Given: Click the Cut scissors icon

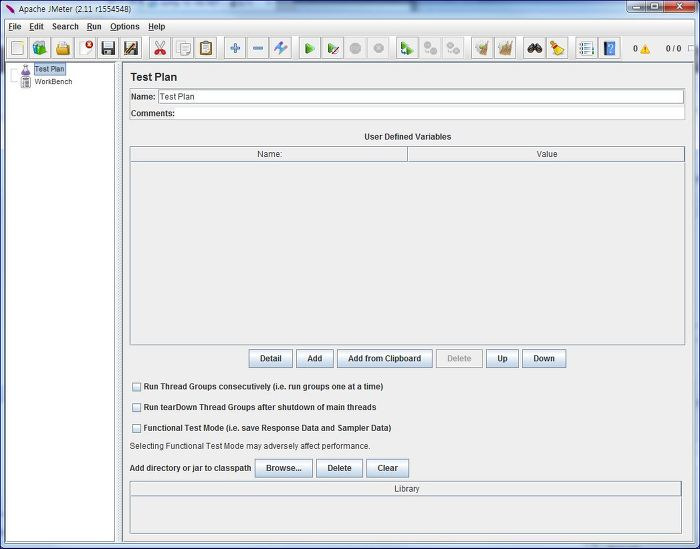Looking at the screenshot, I should point(160,48).
